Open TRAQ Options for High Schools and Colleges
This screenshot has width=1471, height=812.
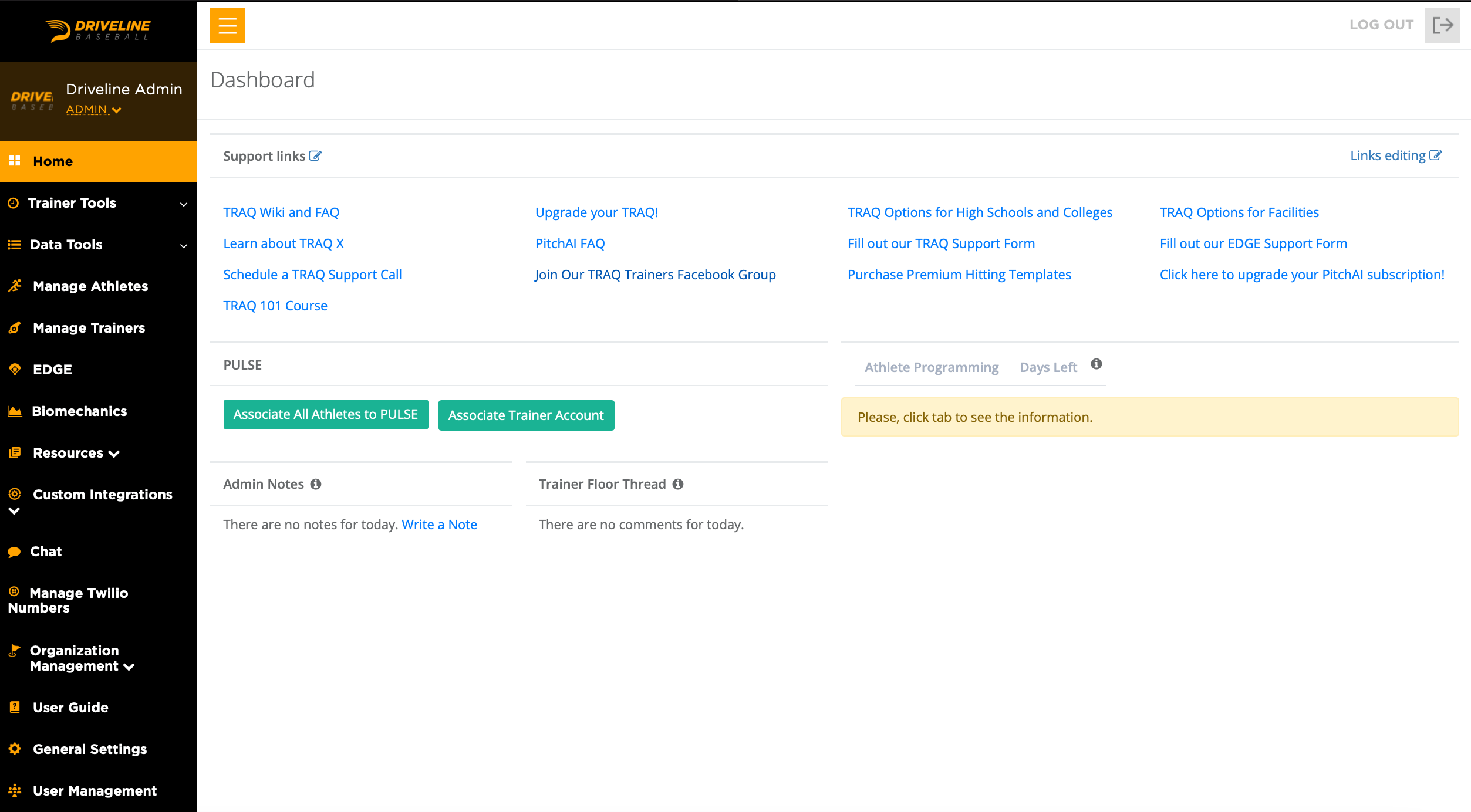tap(980, 212)
